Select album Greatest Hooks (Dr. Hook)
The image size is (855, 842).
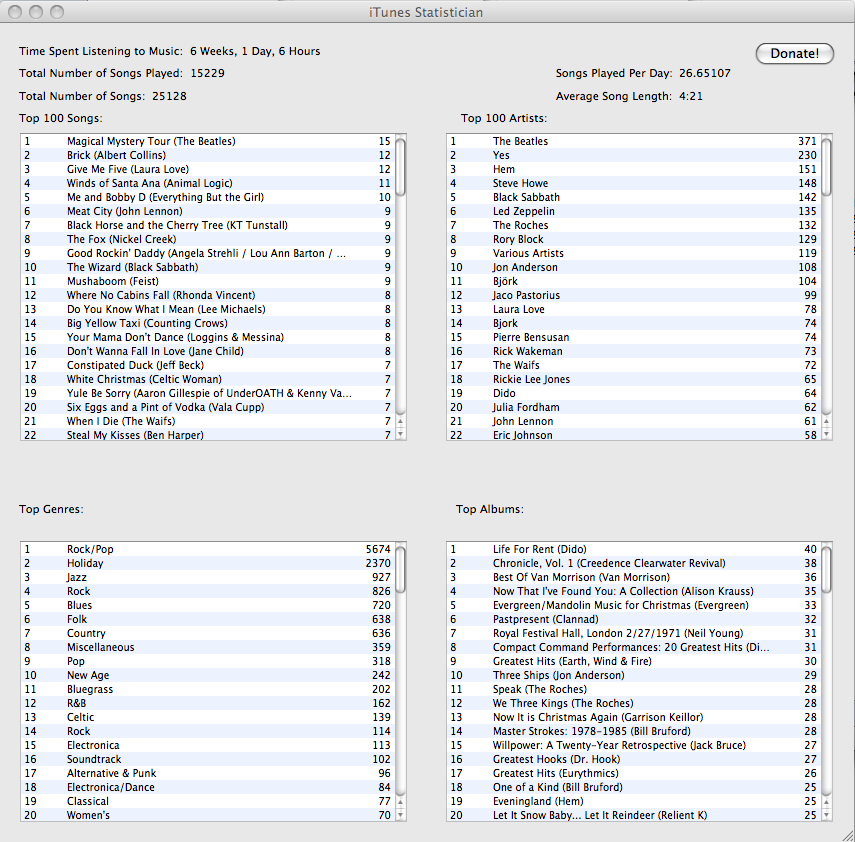(x=634, y=759)
